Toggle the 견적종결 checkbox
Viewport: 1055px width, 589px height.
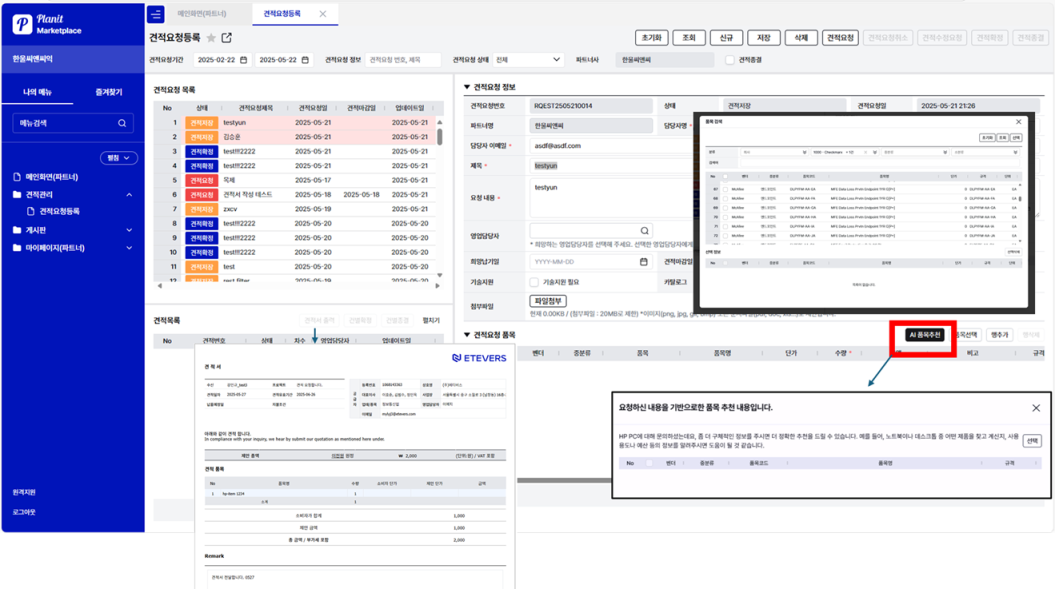(729, 60)
